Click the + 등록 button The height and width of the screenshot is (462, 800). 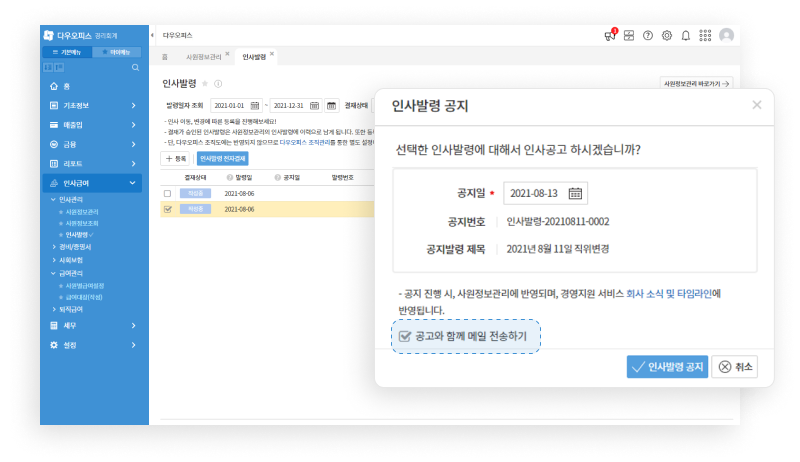[x=175, y=159]
